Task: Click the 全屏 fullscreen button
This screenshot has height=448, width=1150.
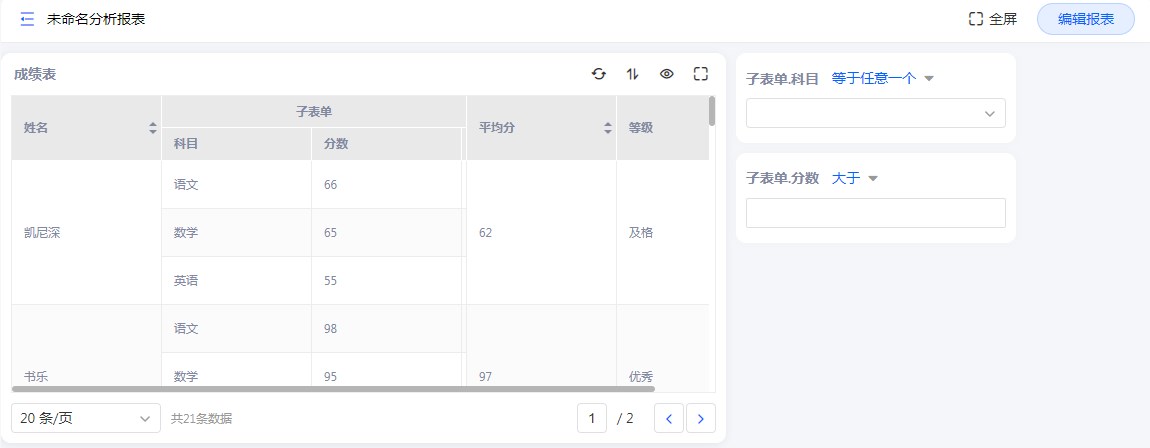Action: point(993,19)
